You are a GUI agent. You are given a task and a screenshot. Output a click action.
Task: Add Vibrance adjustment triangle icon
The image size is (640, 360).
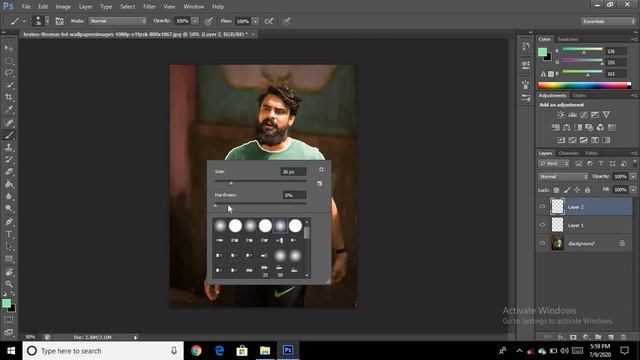tap(606, 115)
